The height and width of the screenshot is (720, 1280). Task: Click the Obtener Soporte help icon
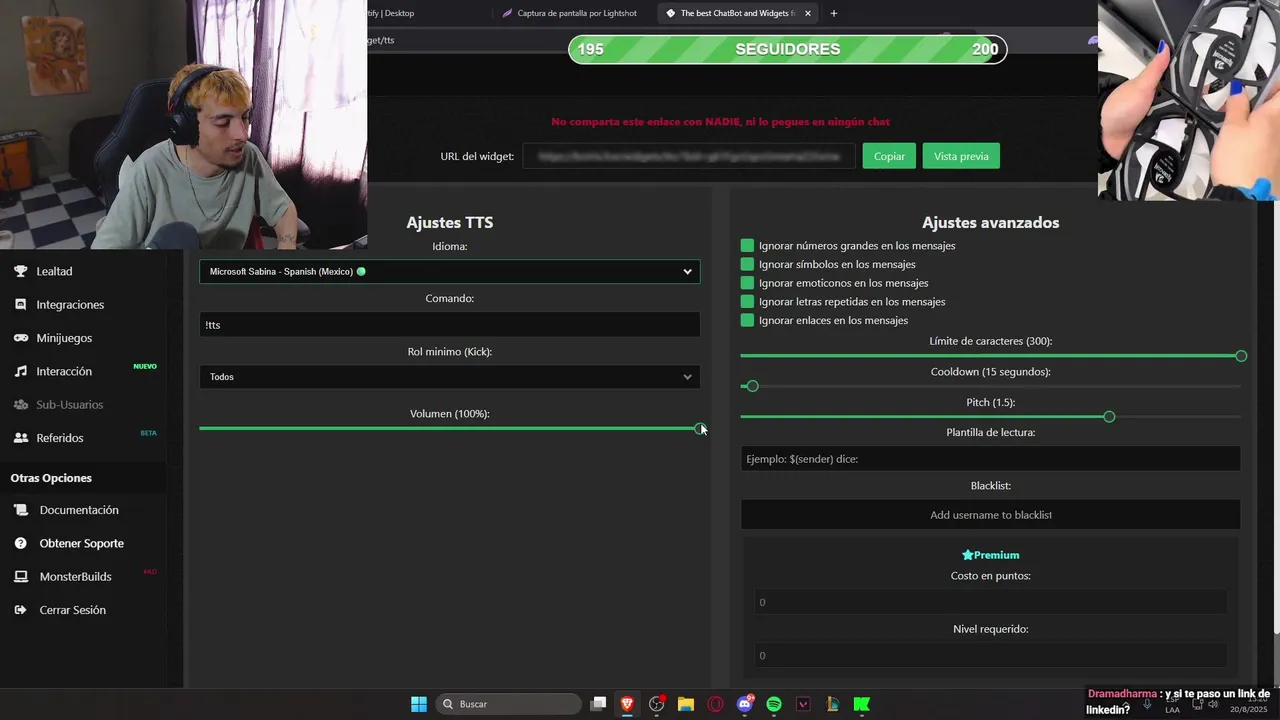pos(20,543)
